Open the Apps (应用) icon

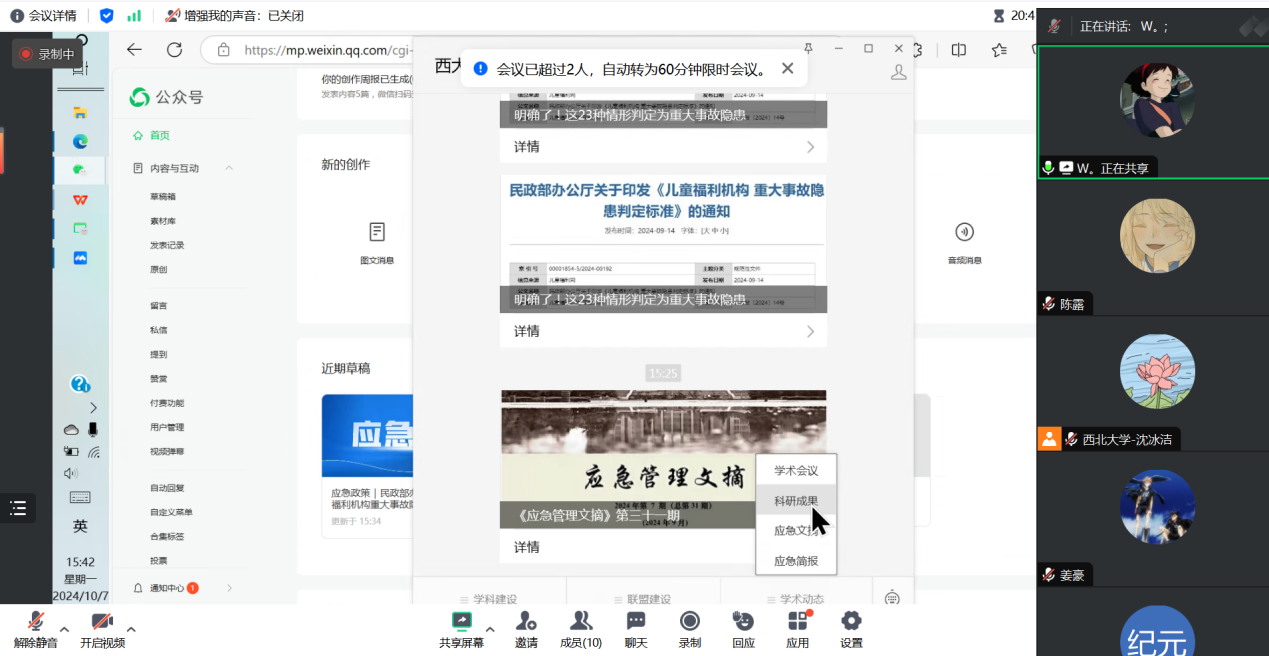point(797,622)
